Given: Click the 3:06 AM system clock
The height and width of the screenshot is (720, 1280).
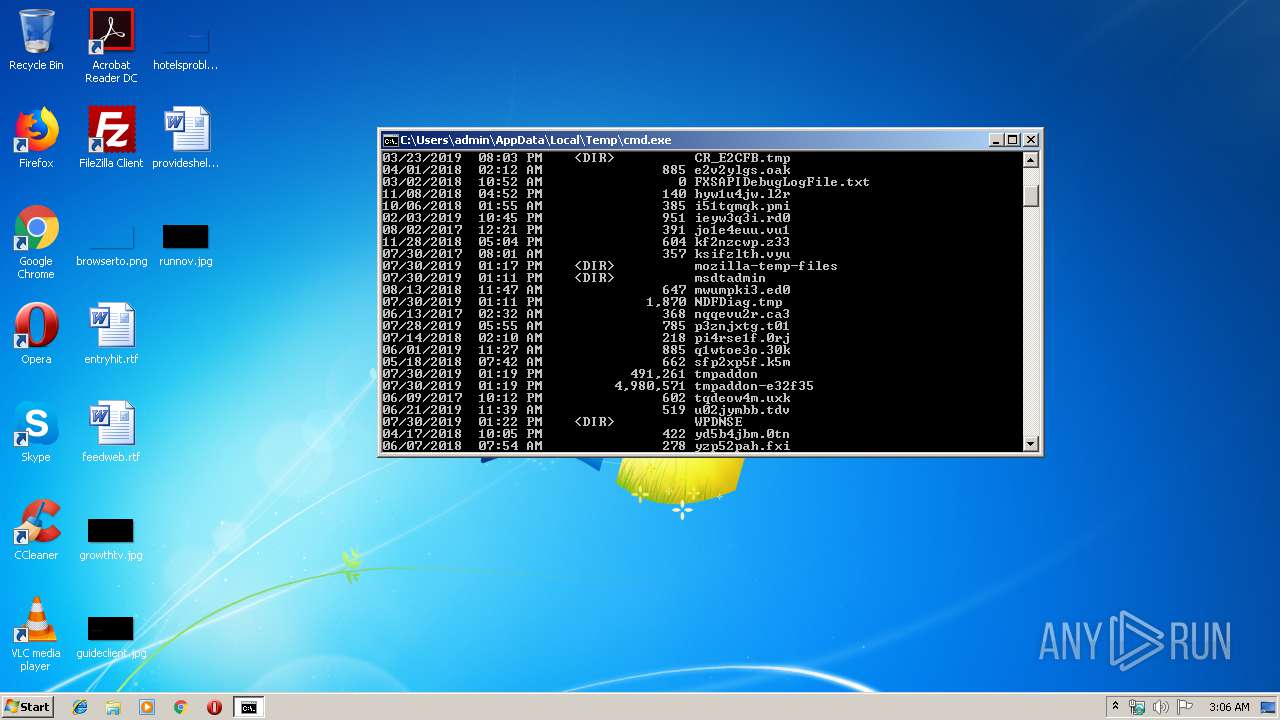Looking at the screenshot, I should 1229,707.
